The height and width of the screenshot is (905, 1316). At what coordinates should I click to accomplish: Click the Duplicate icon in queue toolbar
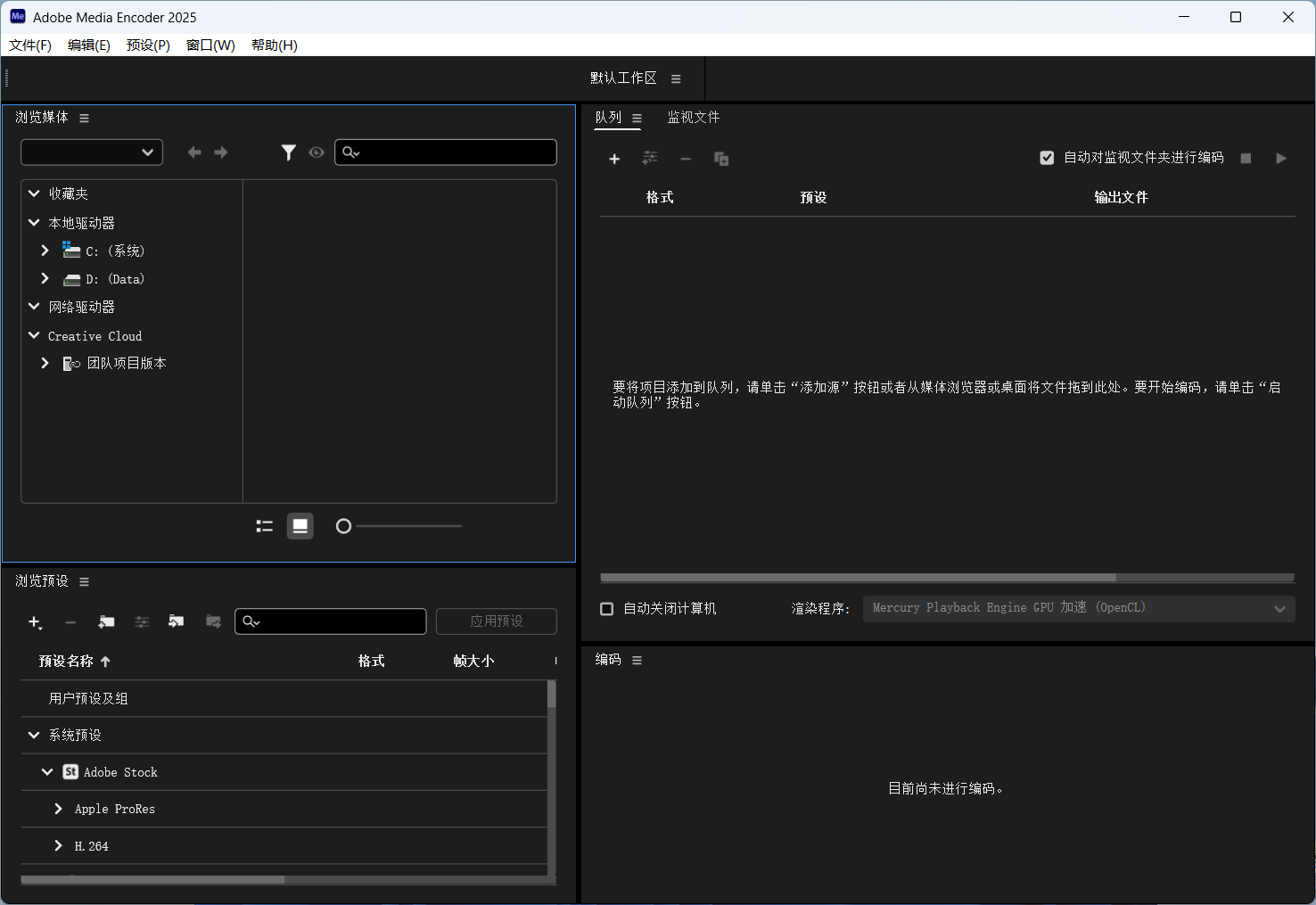pyautogui.click(x=721, y=159)
